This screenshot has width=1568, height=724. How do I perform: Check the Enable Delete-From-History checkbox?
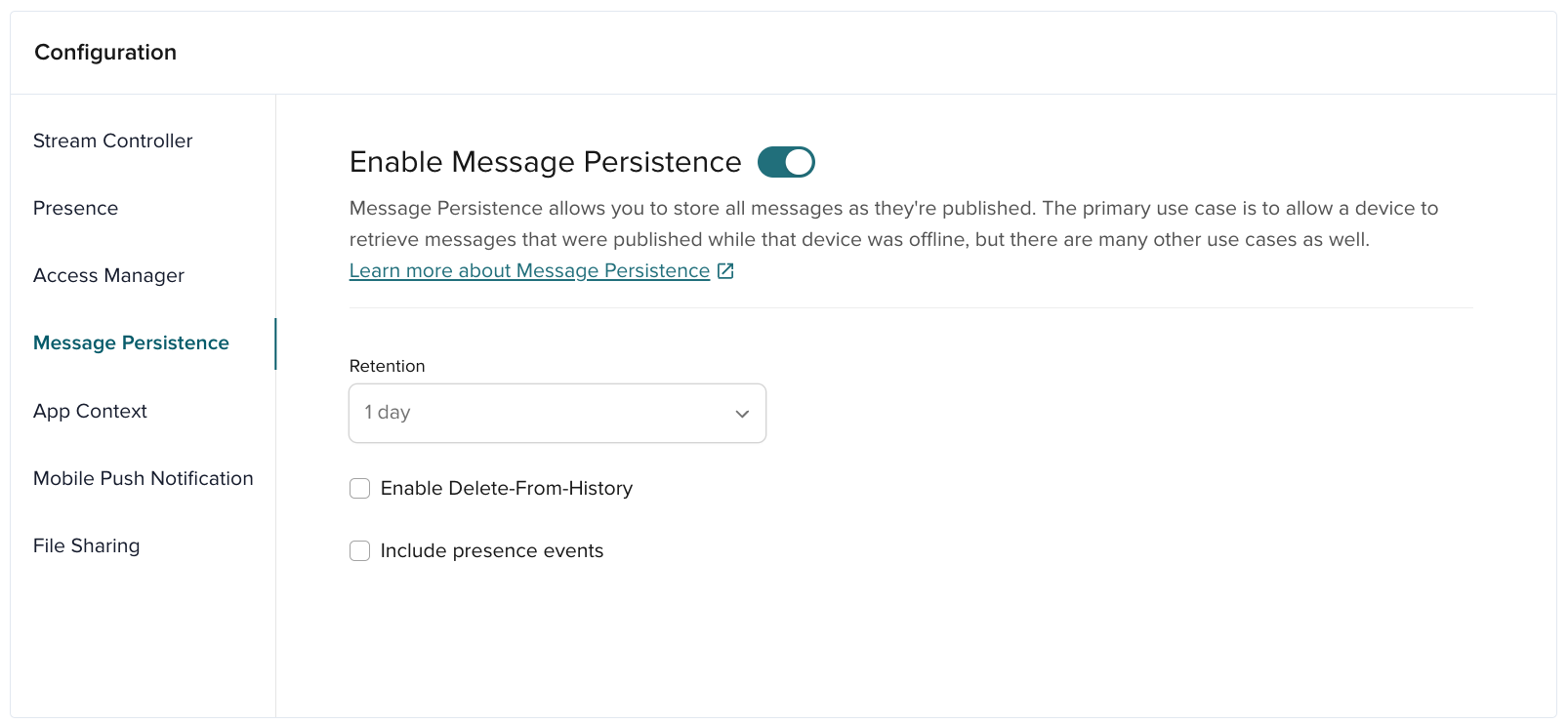(359, 488)
